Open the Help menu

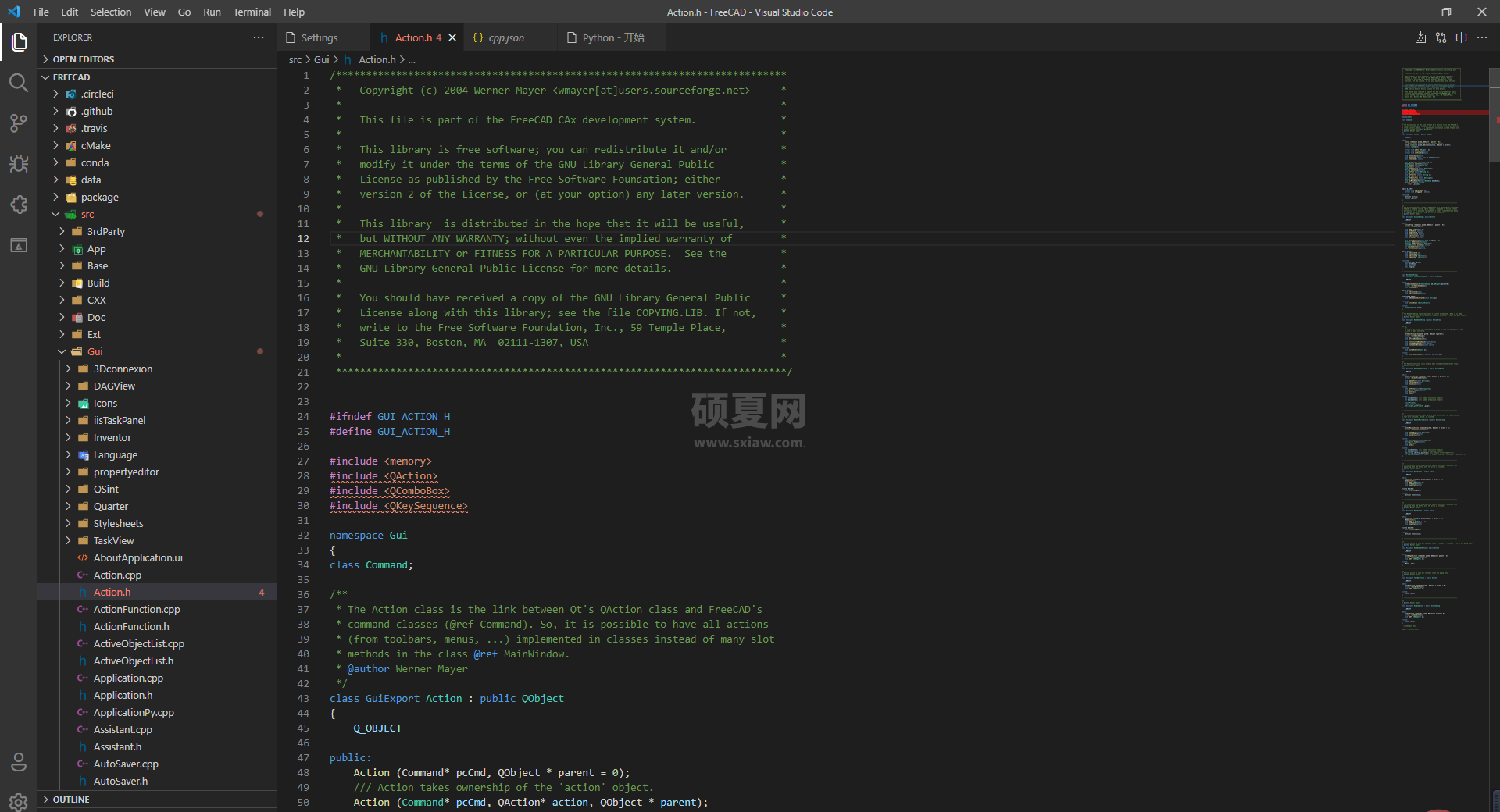295,12
